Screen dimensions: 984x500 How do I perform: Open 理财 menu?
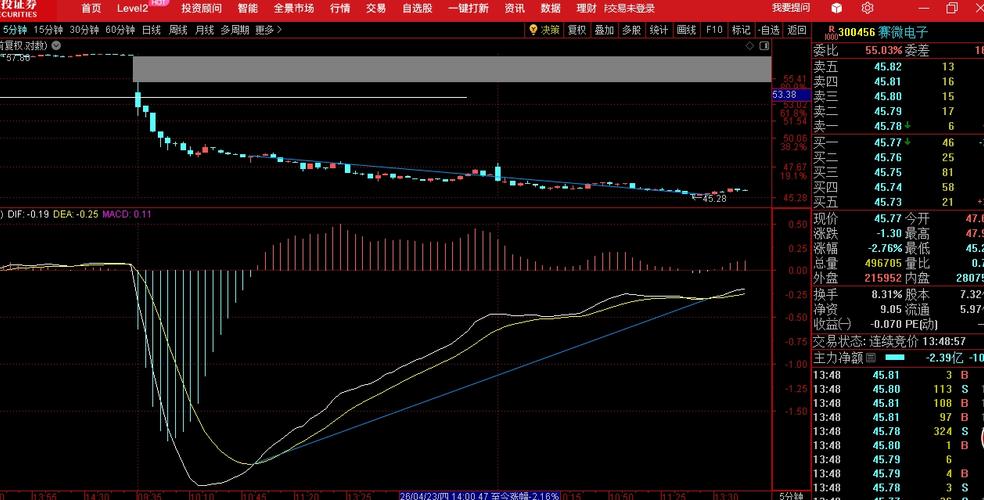point(586,8)
